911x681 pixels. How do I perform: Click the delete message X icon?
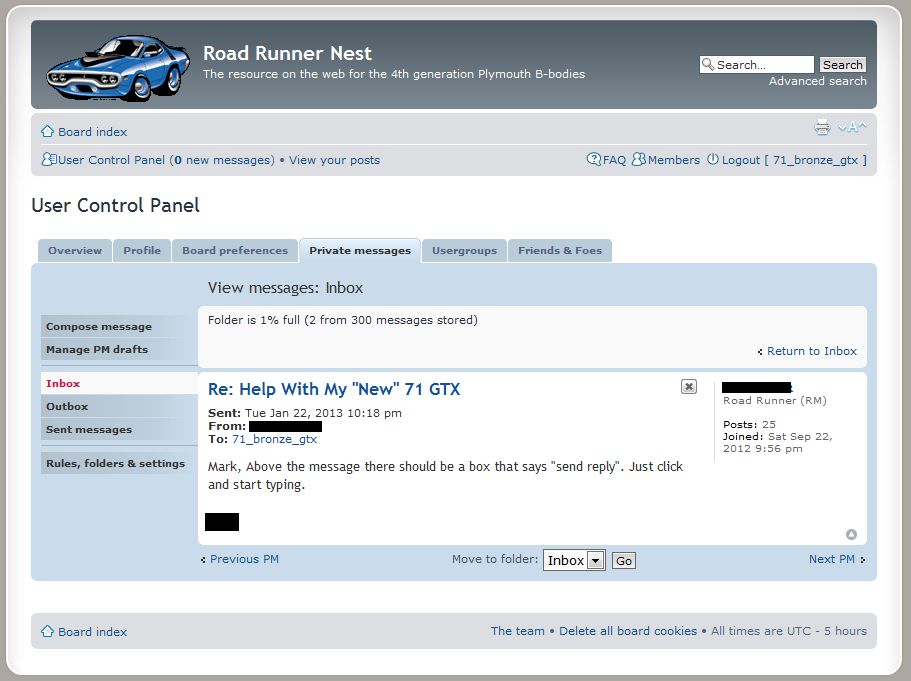pos(689,387)
